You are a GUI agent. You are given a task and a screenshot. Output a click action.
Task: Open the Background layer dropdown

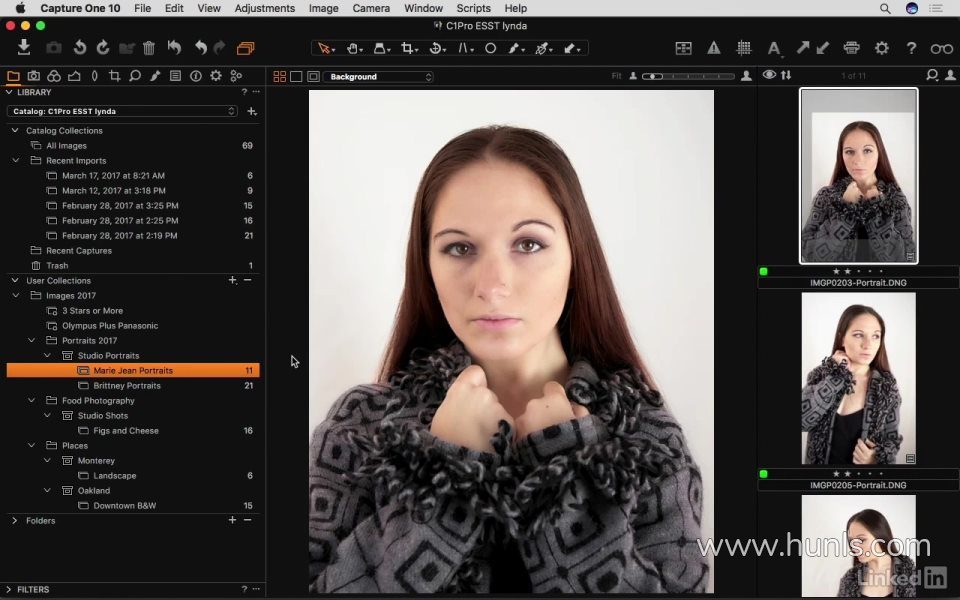[378, 77]
